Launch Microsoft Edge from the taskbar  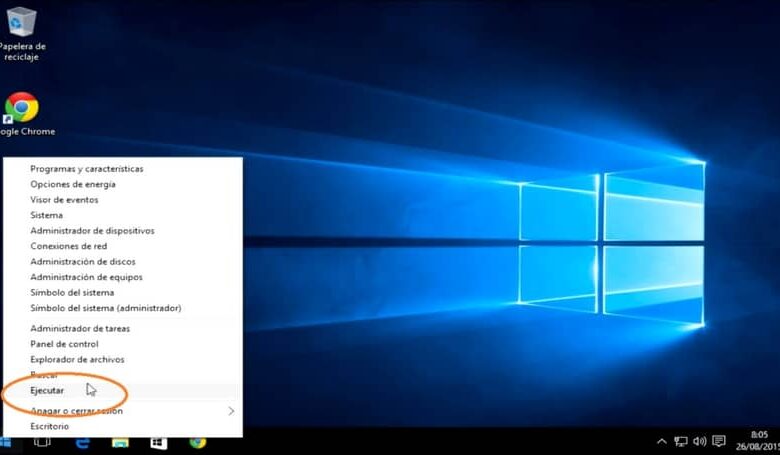point(83,442)
